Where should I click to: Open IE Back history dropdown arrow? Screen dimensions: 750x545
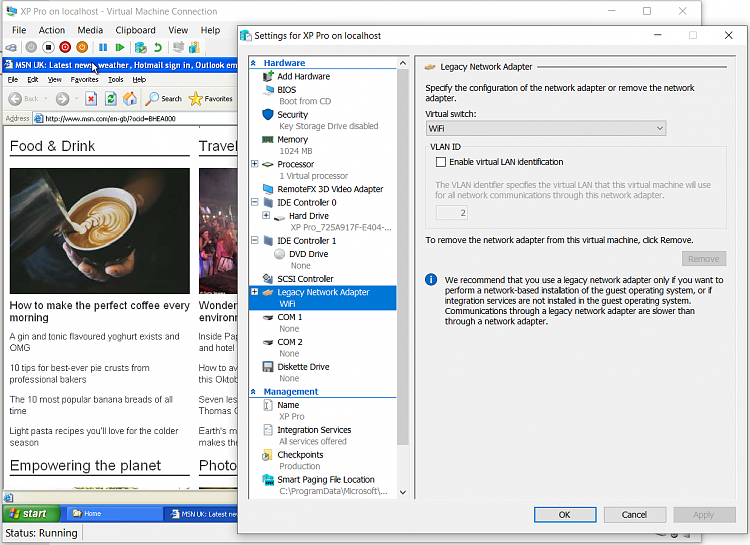[46, 99]
